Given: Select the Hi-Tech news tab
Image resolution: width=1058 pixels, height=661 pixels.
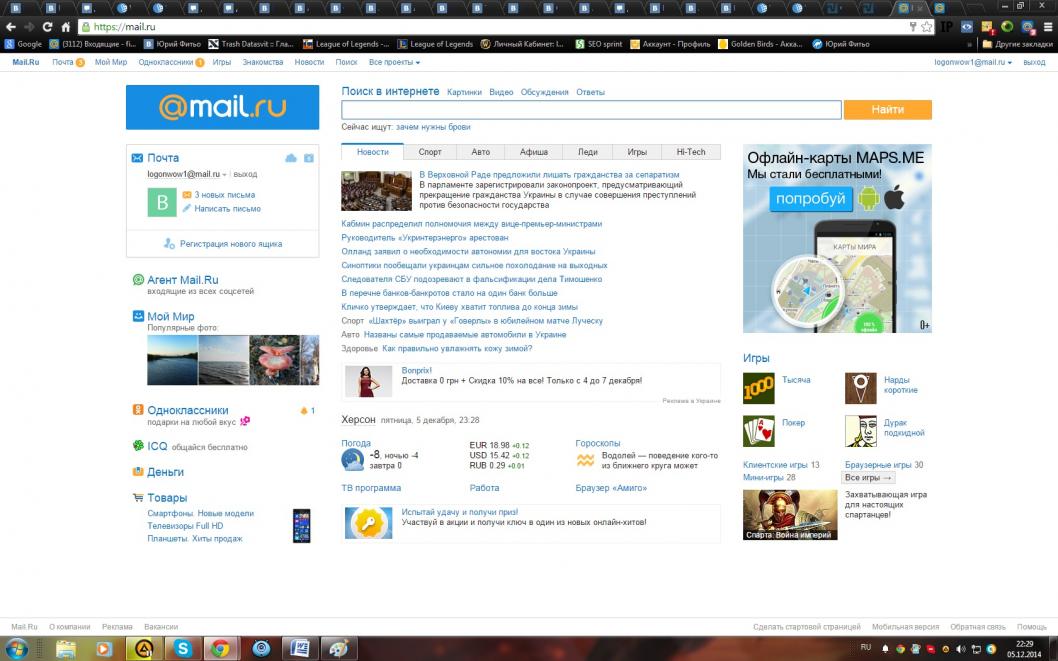Looking at the screenshot, I should pyautogui.click(x=690, y=152).
